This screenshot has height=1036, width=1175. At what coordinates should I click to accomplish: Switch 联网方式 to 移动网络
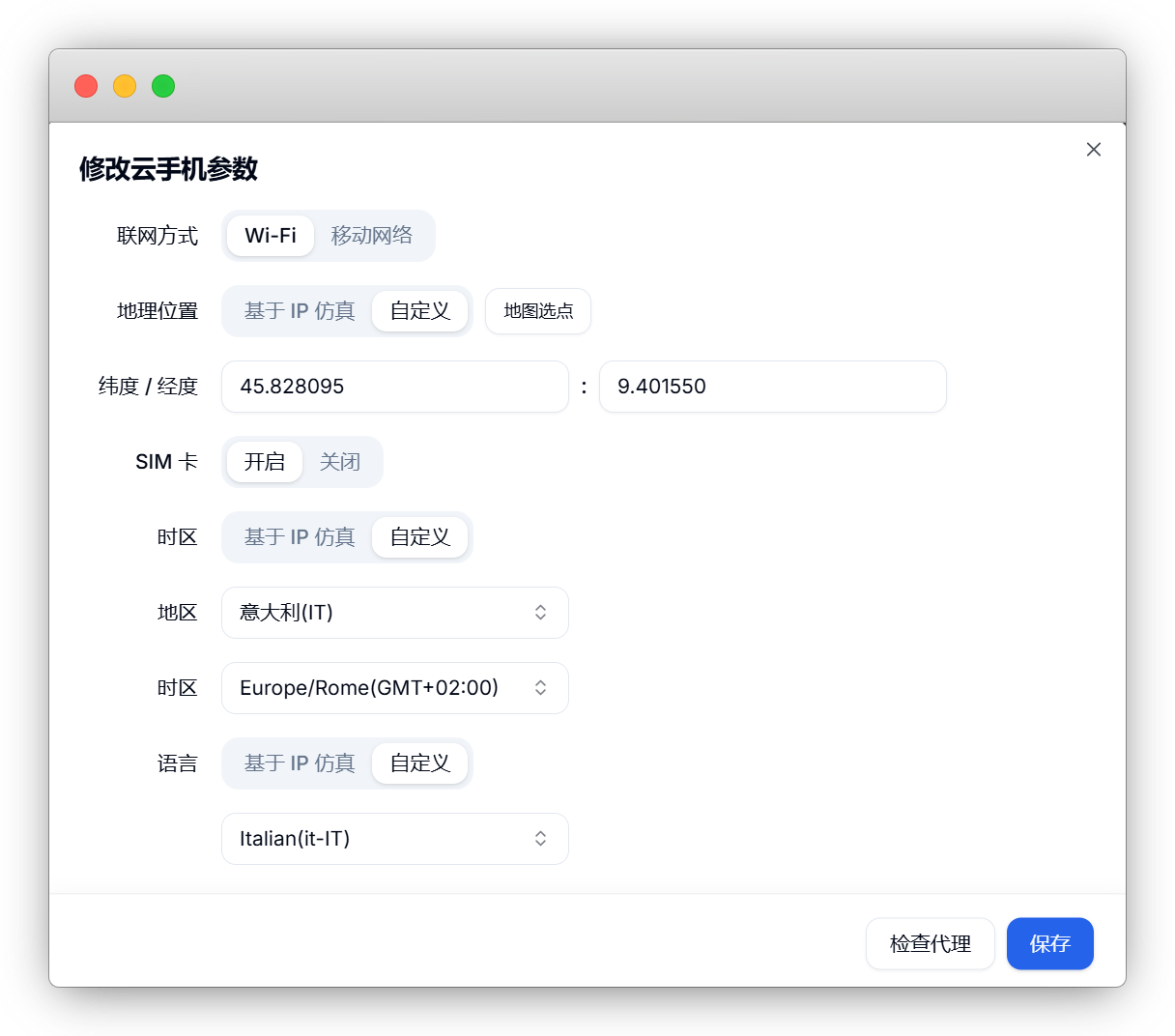[x=372, y=236]
